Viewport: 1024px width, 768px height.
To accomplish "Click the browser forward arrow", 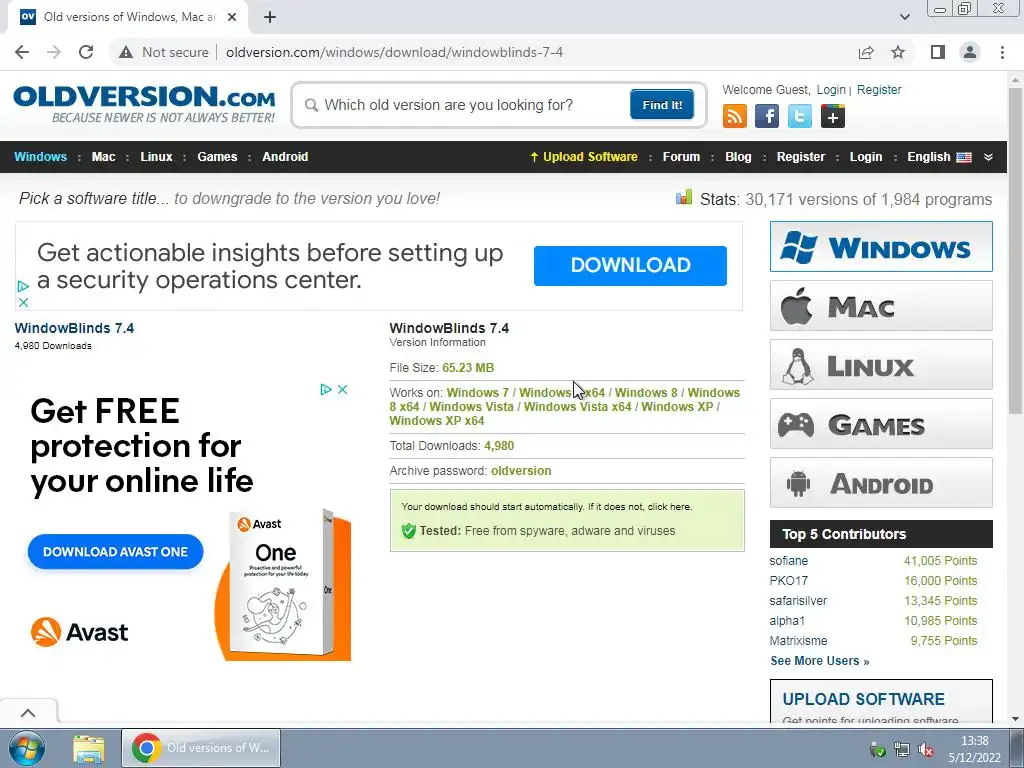I will coord(54,52).
